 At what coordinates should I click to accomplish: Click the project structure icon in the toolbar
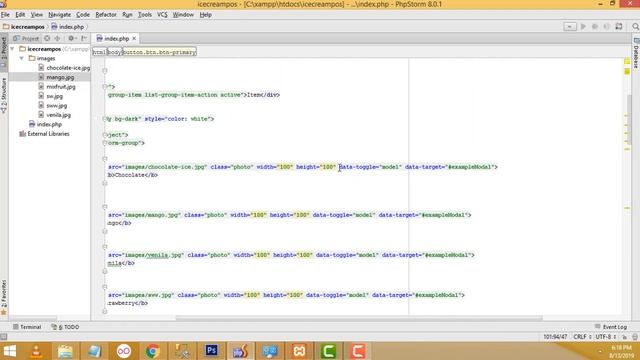coord(619,27)
